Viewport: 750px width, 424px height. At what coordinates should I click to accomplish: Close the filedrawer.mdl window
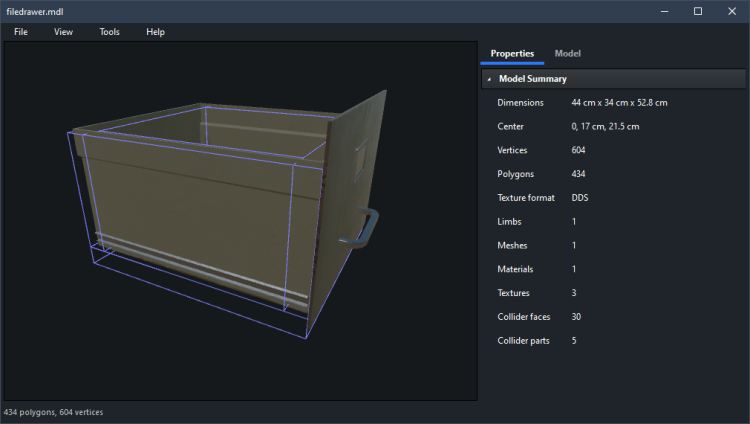[733, 11]
